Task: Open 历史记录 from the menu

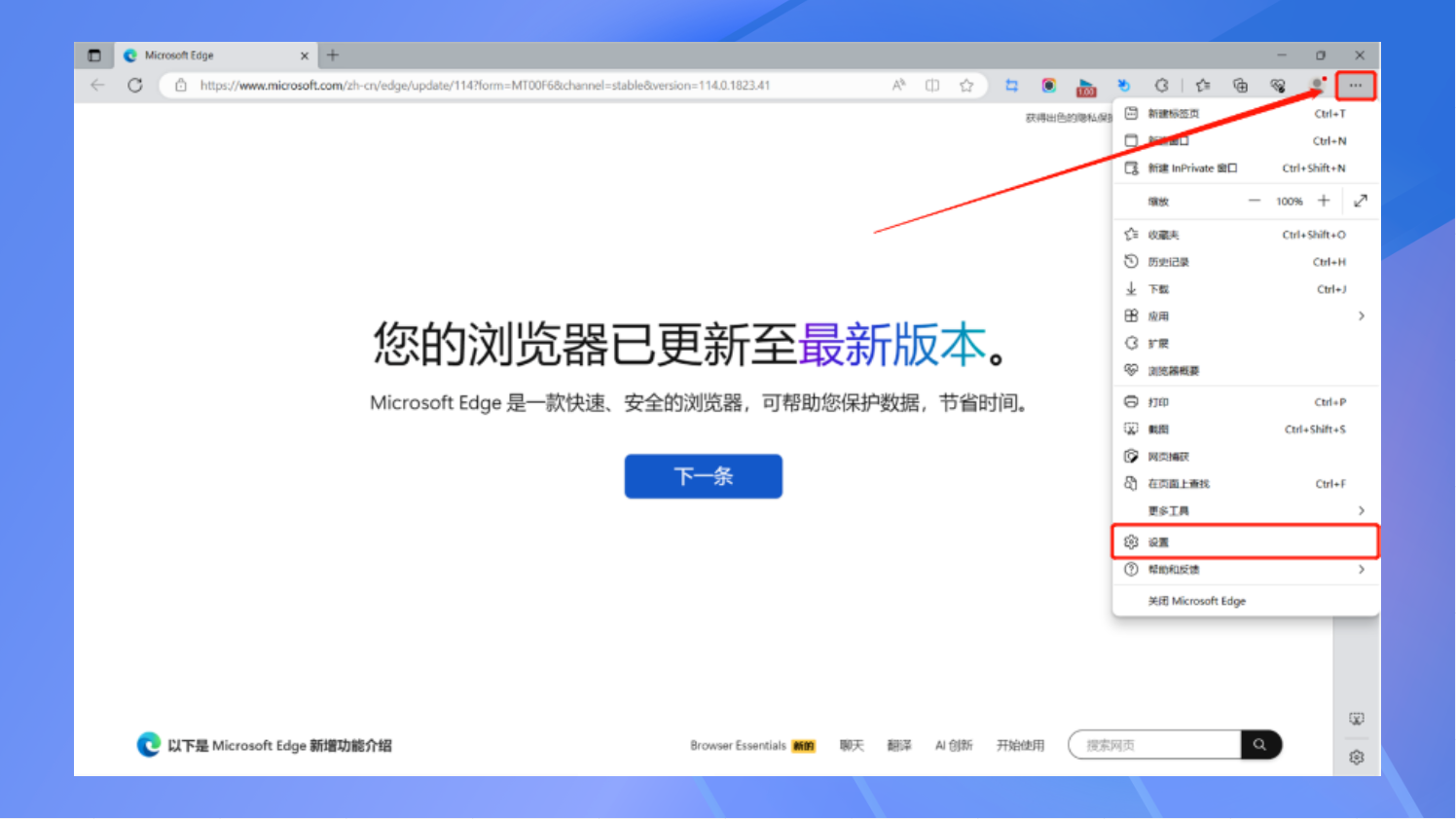Action: click(x=1246, y=262)
